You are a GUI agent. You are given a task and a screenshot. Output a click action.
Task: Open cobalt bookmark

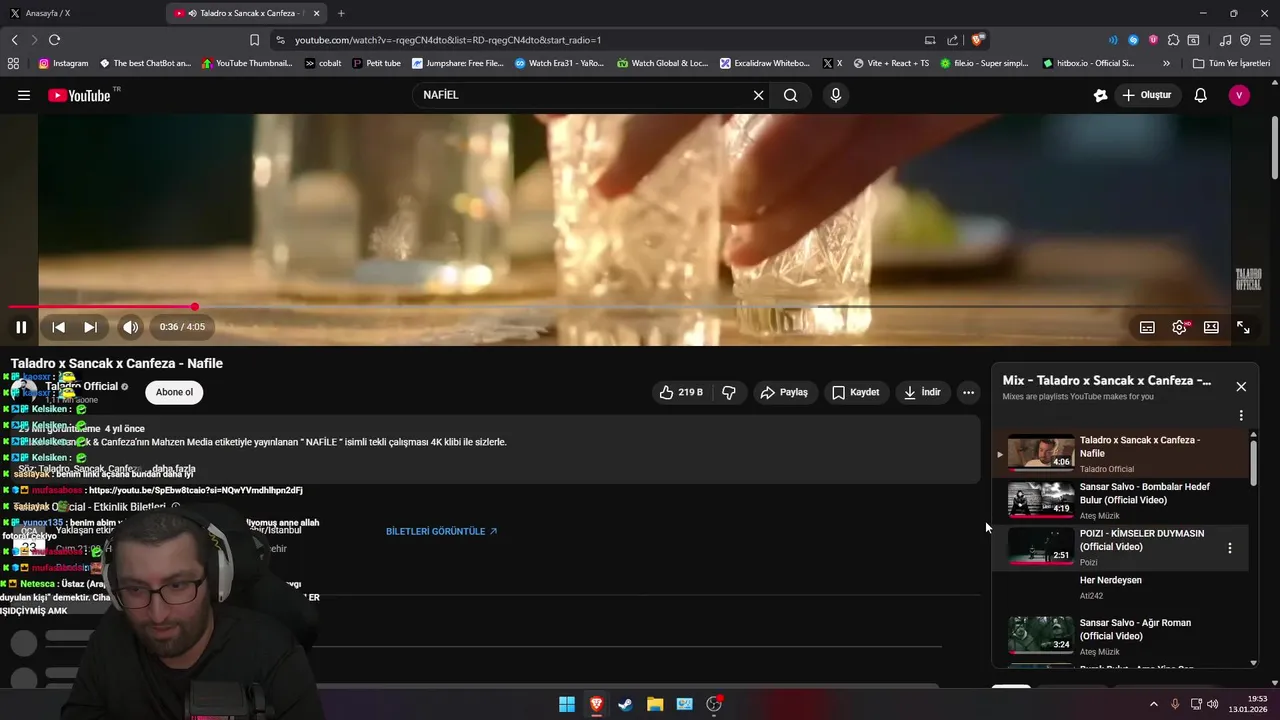(323, 63)
